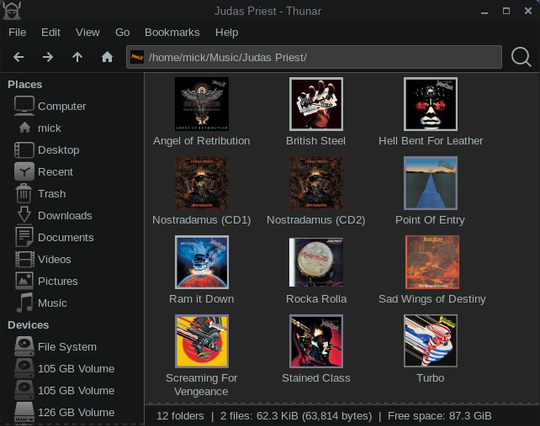Screen dimensions: 540x426
Task: Select the Angel of Retribution folder
Action: (201, 112)
